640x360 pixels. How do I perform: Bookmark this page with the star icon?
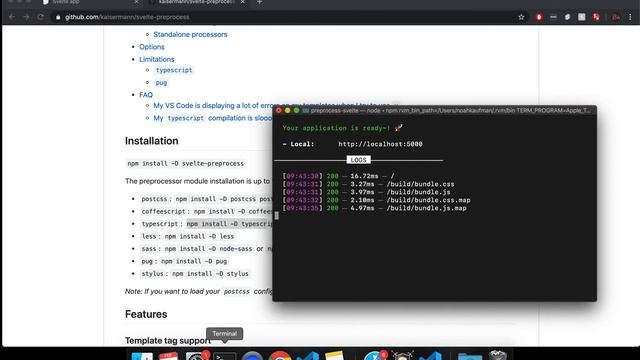[x=521, y=17]
